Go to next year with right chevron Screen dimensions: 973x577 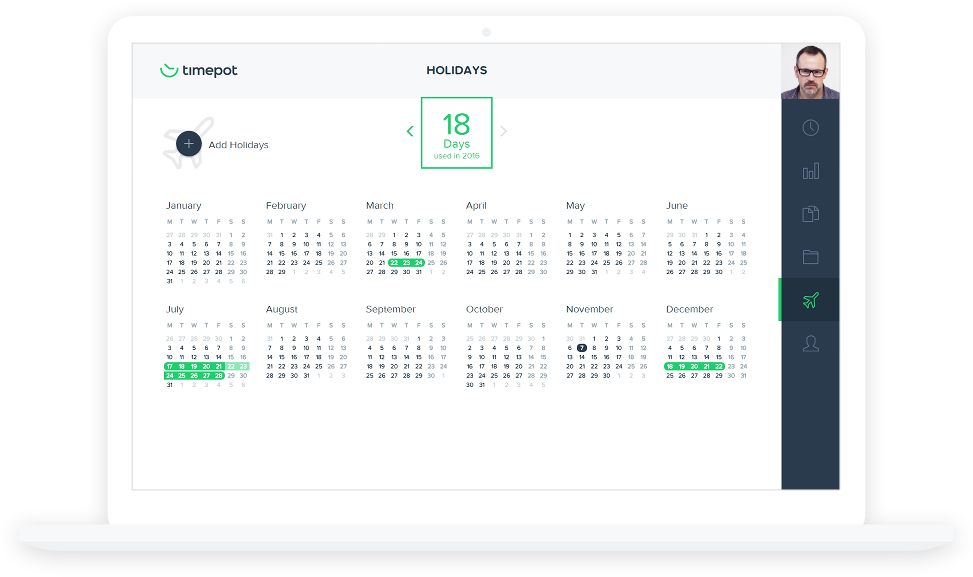click(503, 131)
